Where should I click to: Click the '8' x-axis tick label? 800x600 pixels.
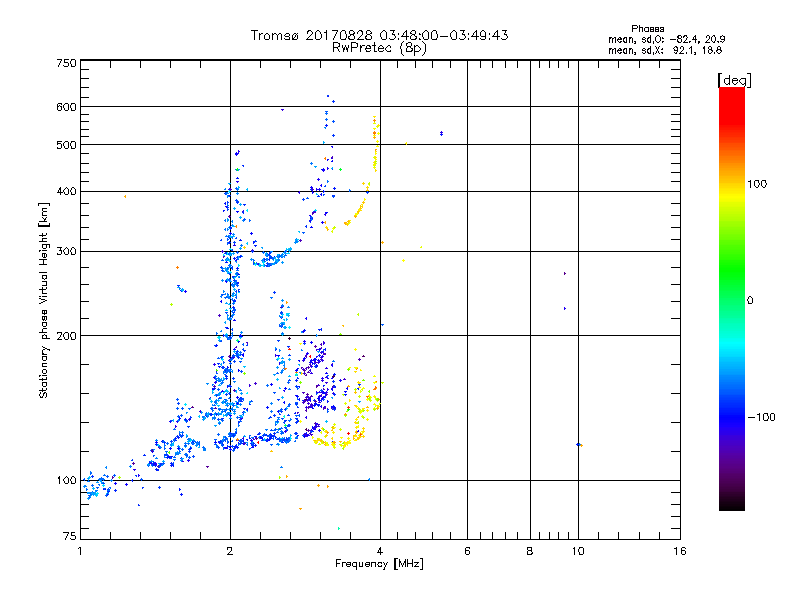(530, 551)
